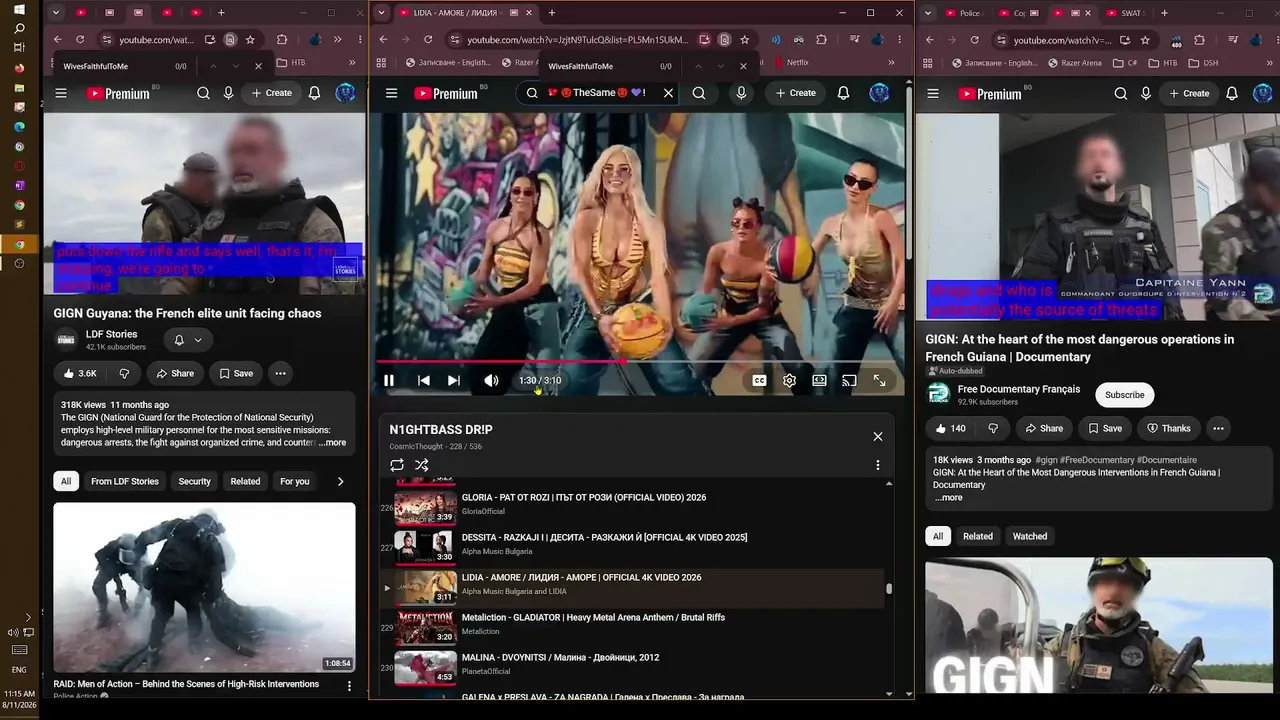
Task: Select the Security chip
Action: tap(194, 481)
